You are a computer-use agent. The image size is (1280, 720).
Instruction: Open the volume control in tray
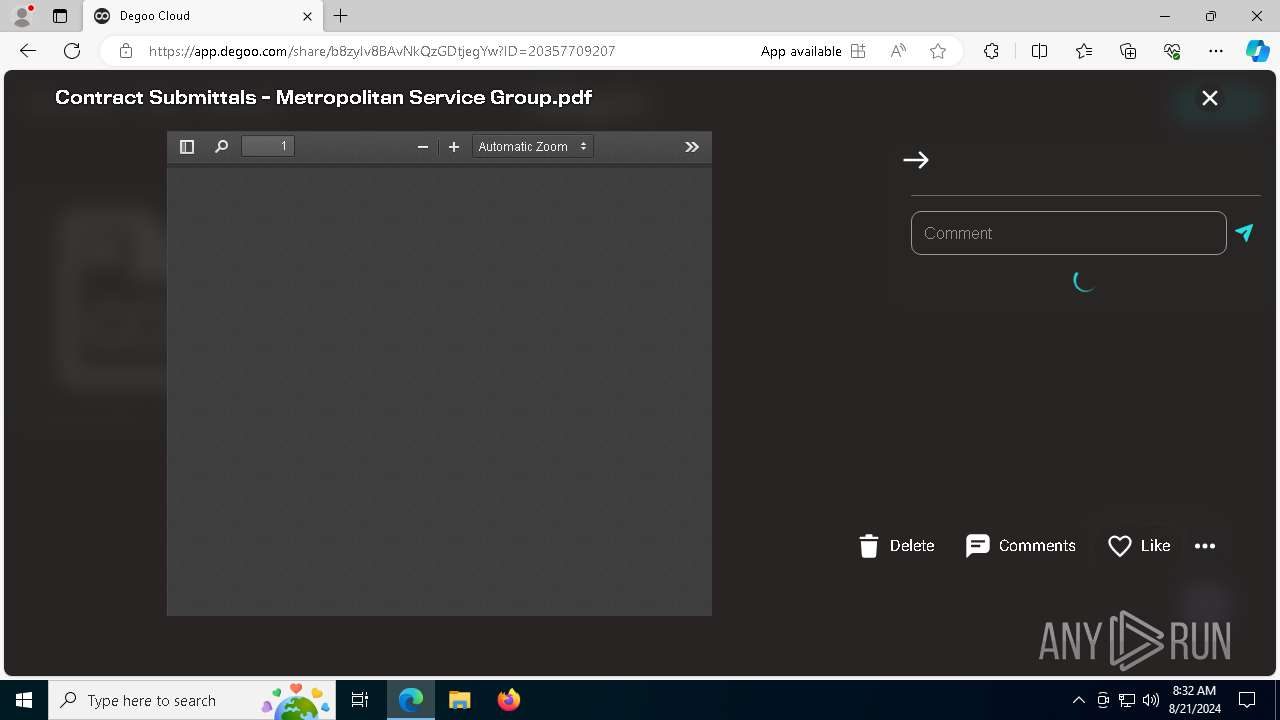1151,700
